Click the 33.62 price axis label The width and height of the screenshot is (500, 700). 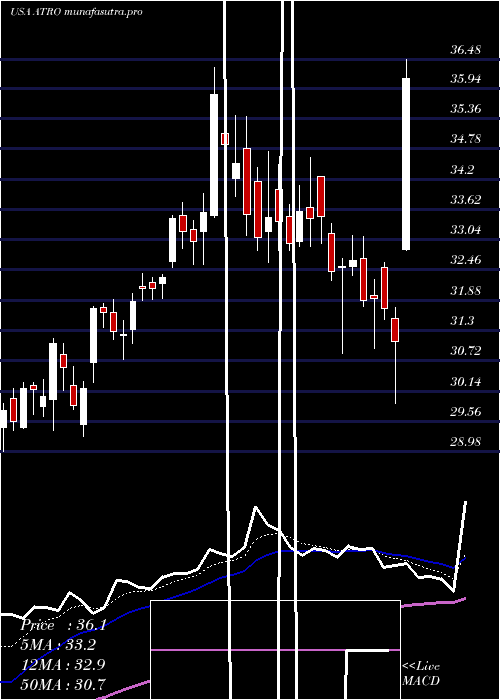click(466, 200)
